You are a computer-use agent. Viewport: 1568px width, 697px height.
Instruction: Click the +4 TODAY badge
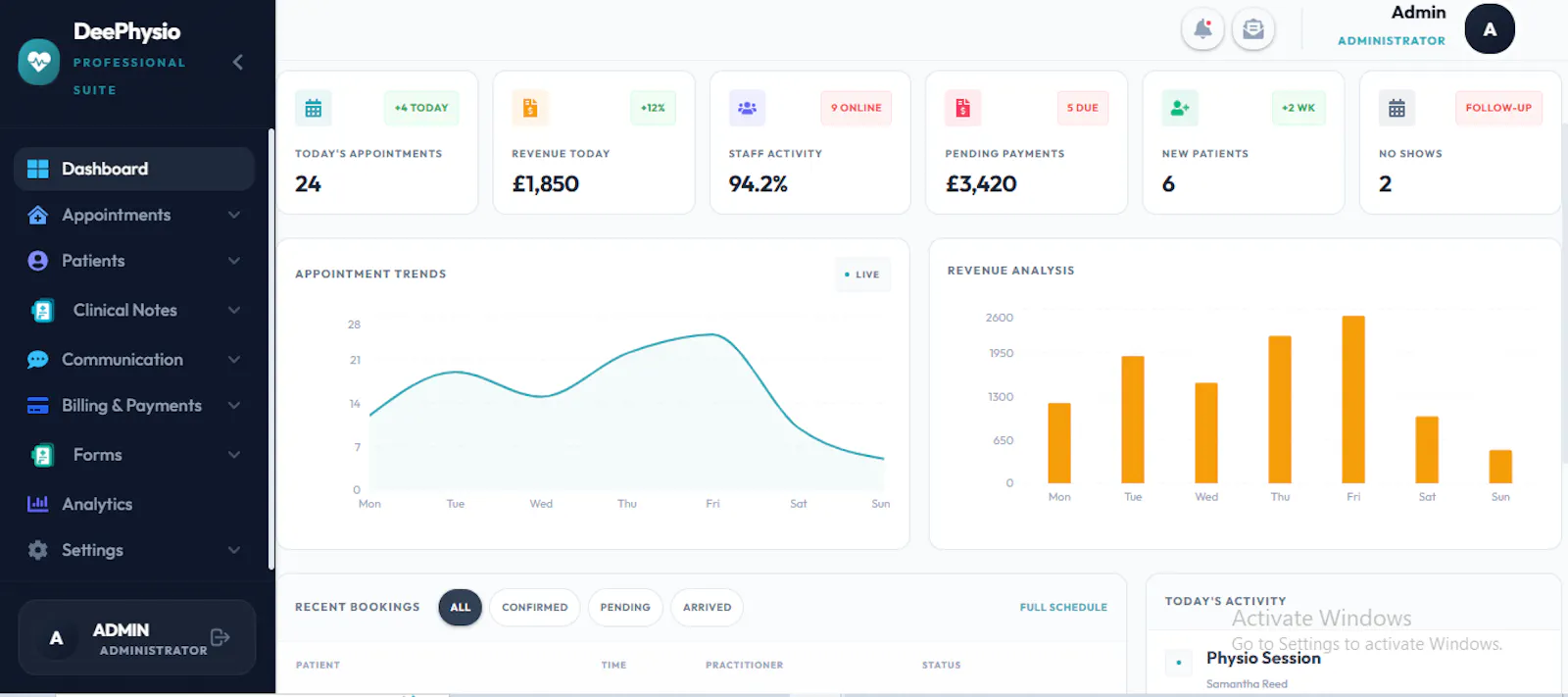point(421,108)
